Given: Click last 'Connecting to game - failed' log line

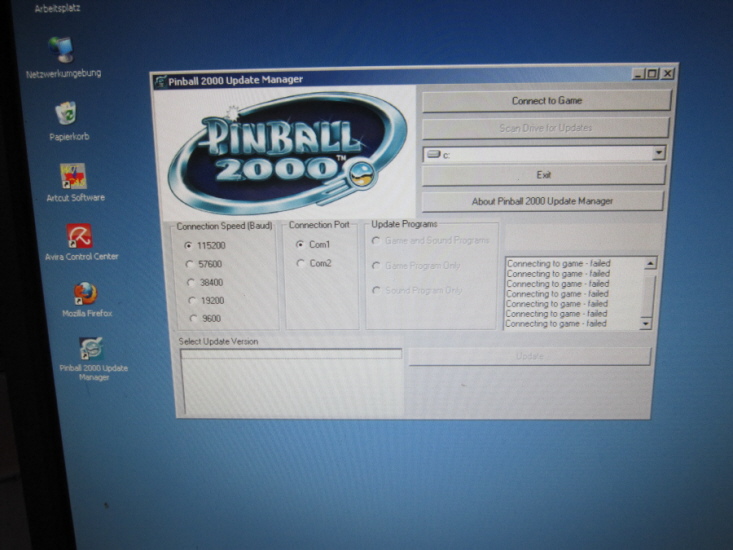Looking at the screenshot, I should (556, 323).
